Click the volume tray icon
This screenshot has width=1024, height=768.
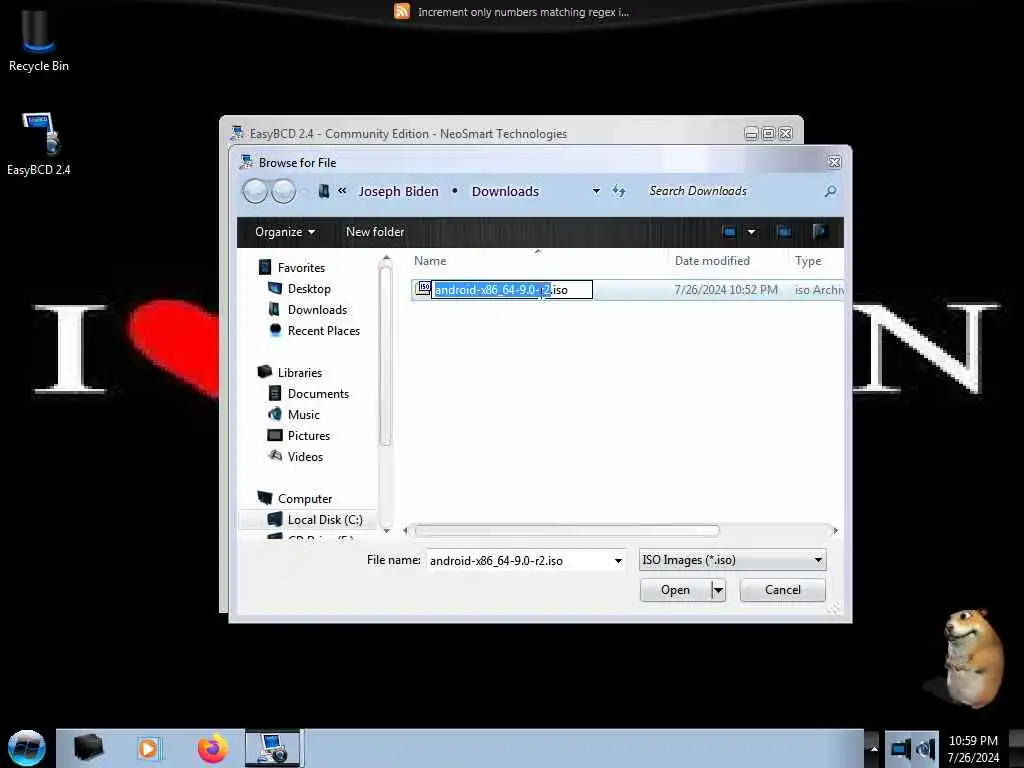[x=925, y=748]
